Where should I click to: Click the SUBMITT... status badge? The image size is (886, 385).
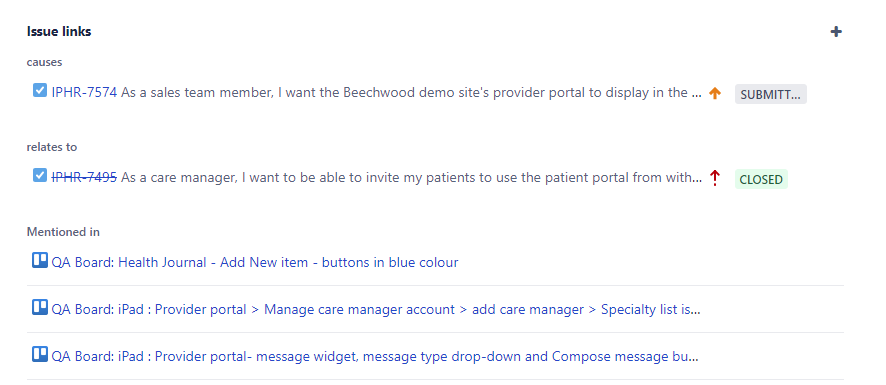point(771,94)
